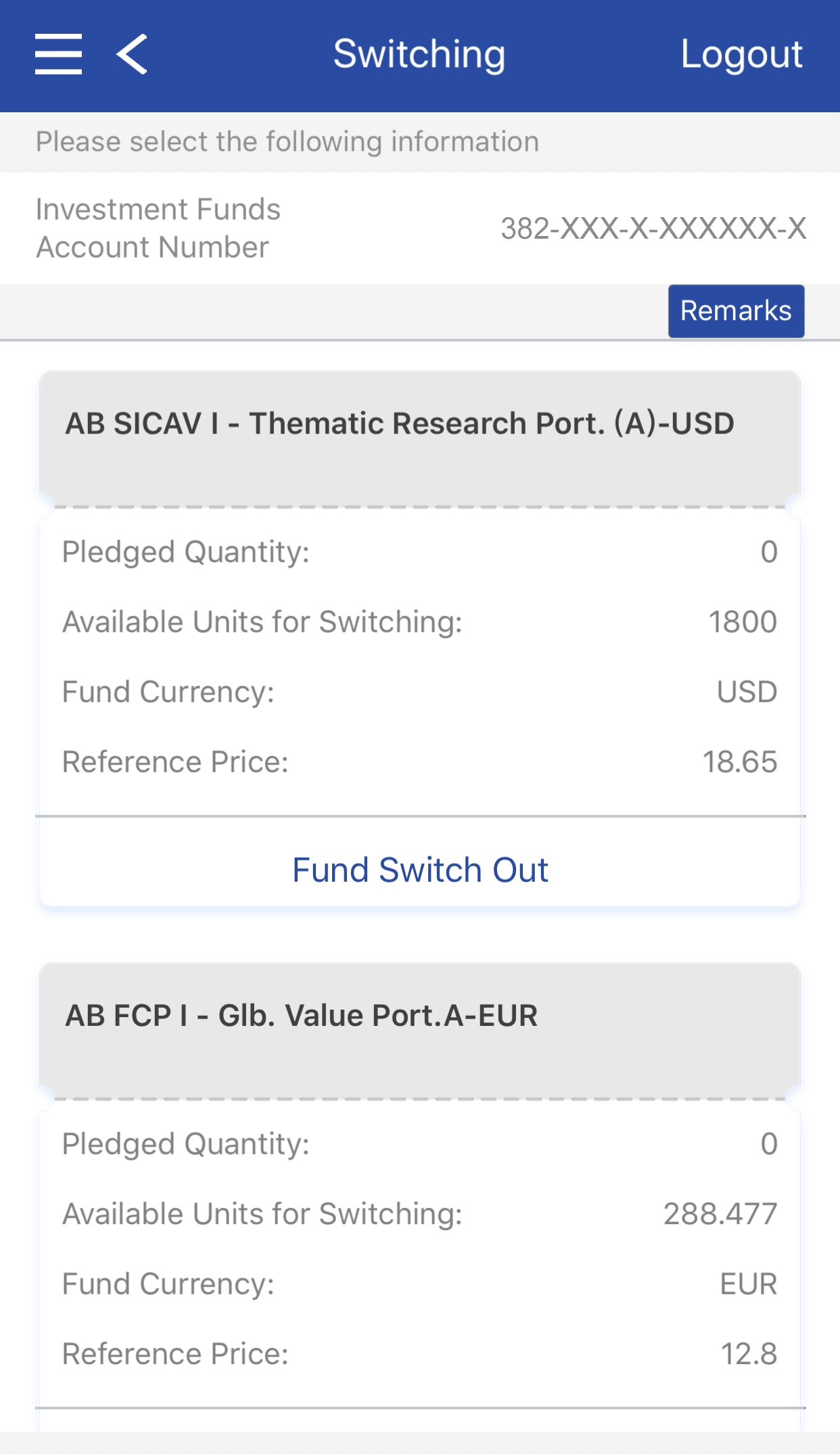Screen dimensions: 840x1454
Task: Tap the masked account number 382-XXX
Action: (x=653, y=229)
